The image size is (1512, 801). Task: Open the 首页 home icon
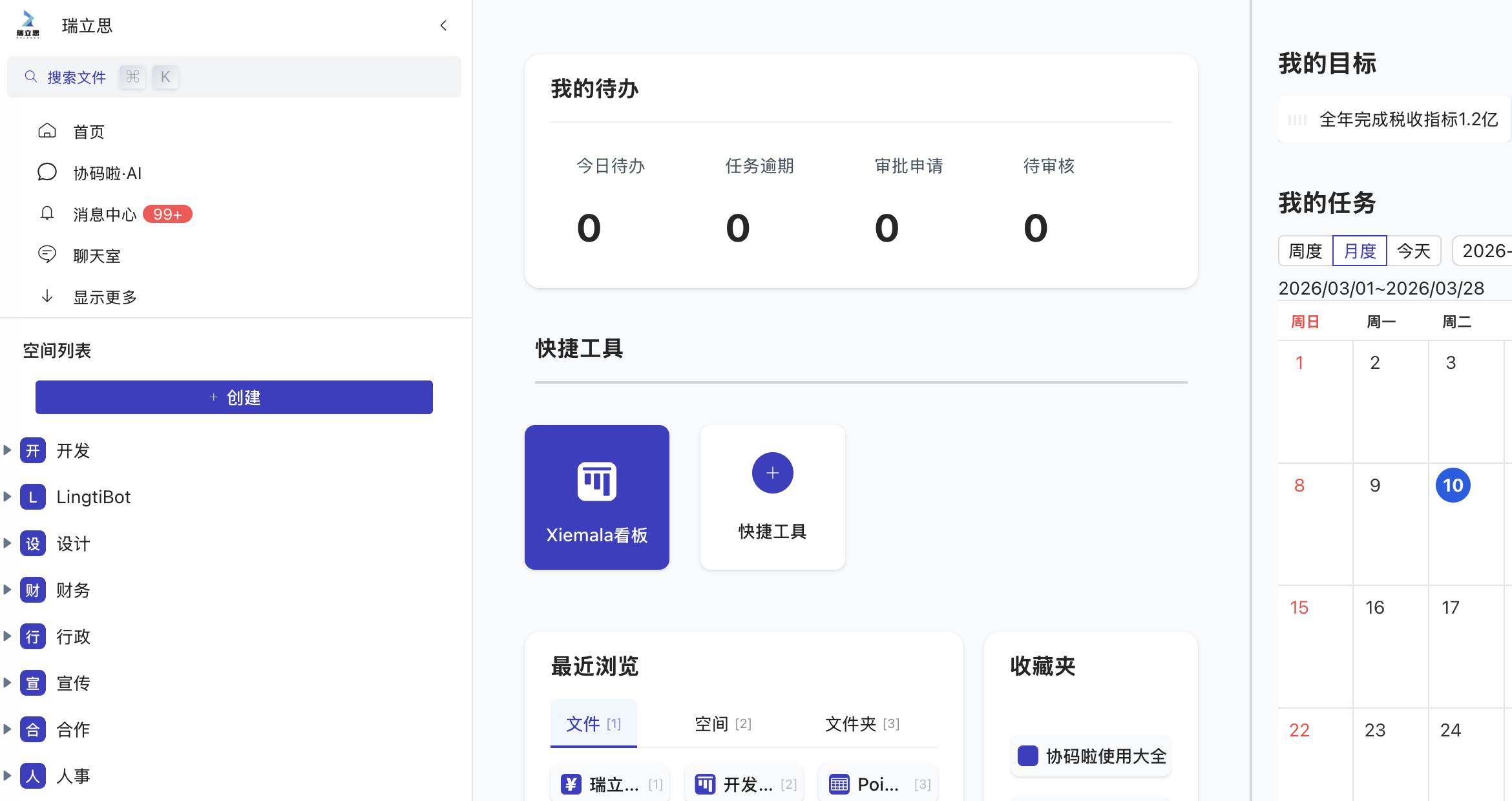(x=47, y=131)
